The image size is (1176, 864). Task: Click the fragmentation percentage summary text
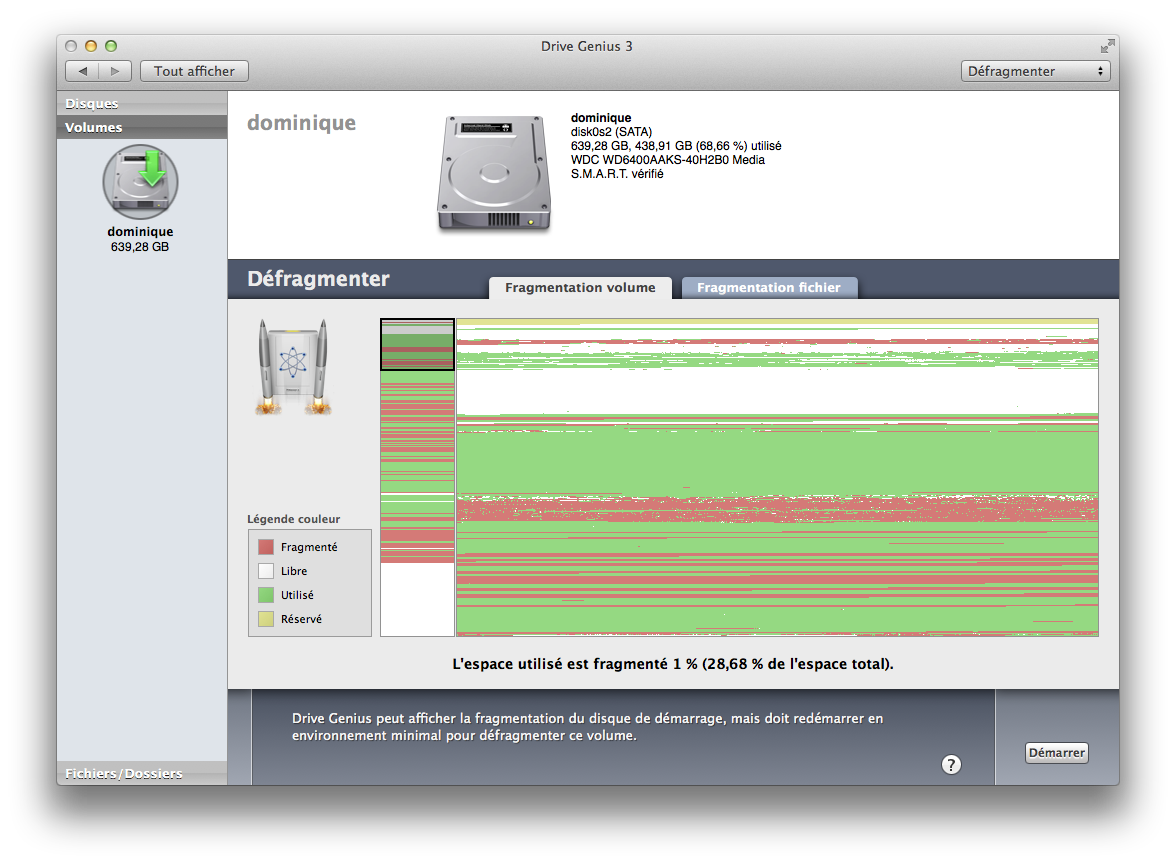click(673, 664)
